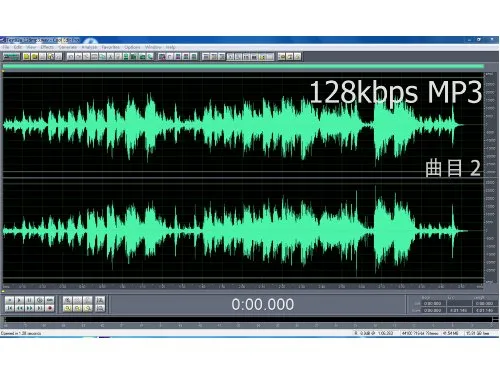Open the Effects menu

tap(47, 47)
